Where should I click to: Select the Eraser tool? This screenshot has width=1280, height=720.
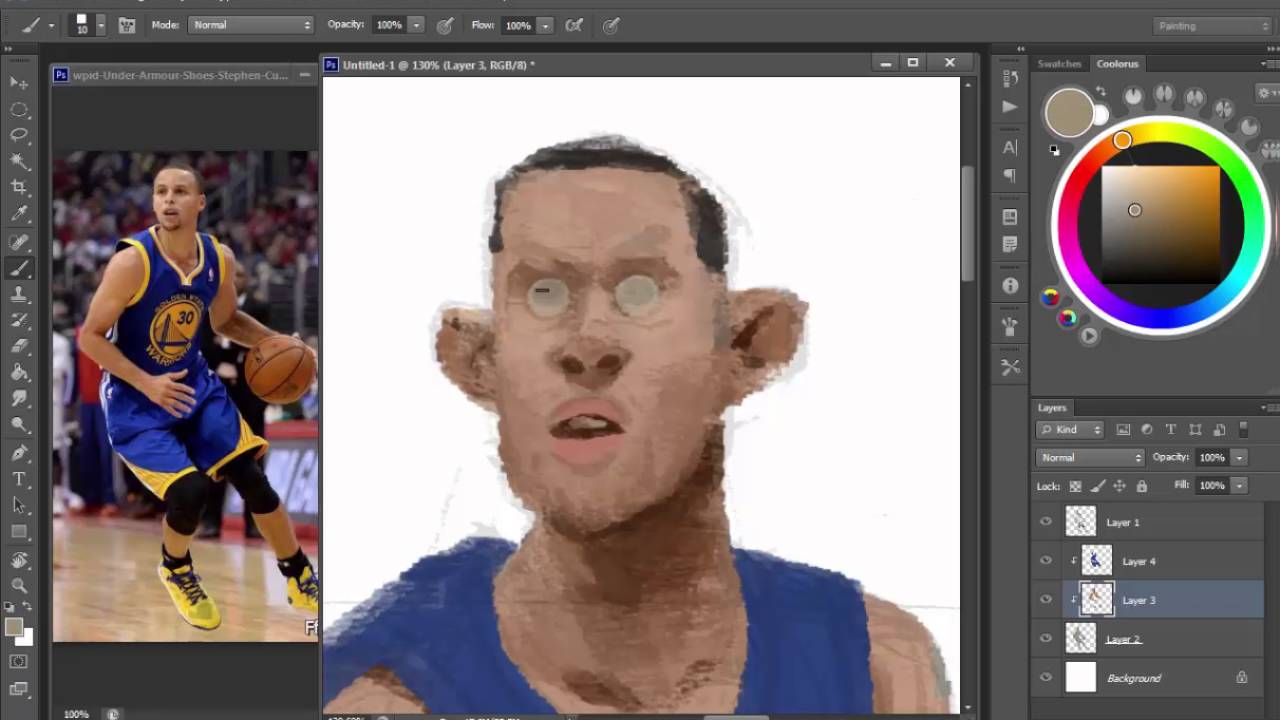tap(19, 346)
